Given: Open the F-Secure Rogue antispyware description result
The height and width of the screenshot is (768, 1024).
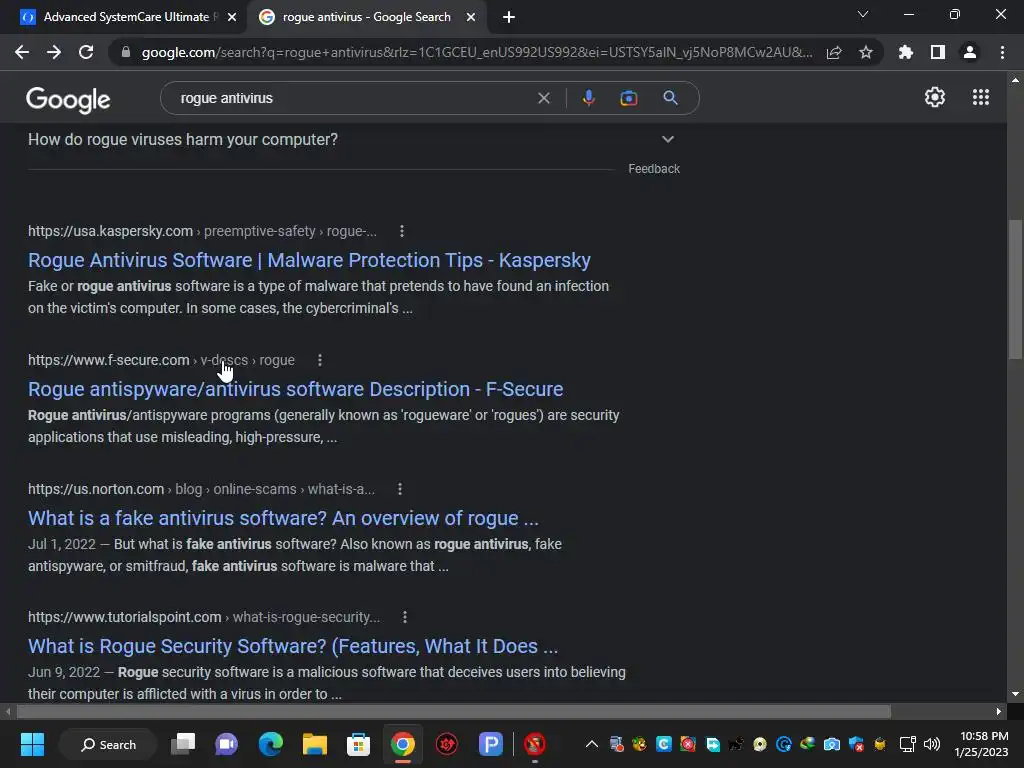Looking at the screenshot, I should pyautogui.click(x=295, y=390).
